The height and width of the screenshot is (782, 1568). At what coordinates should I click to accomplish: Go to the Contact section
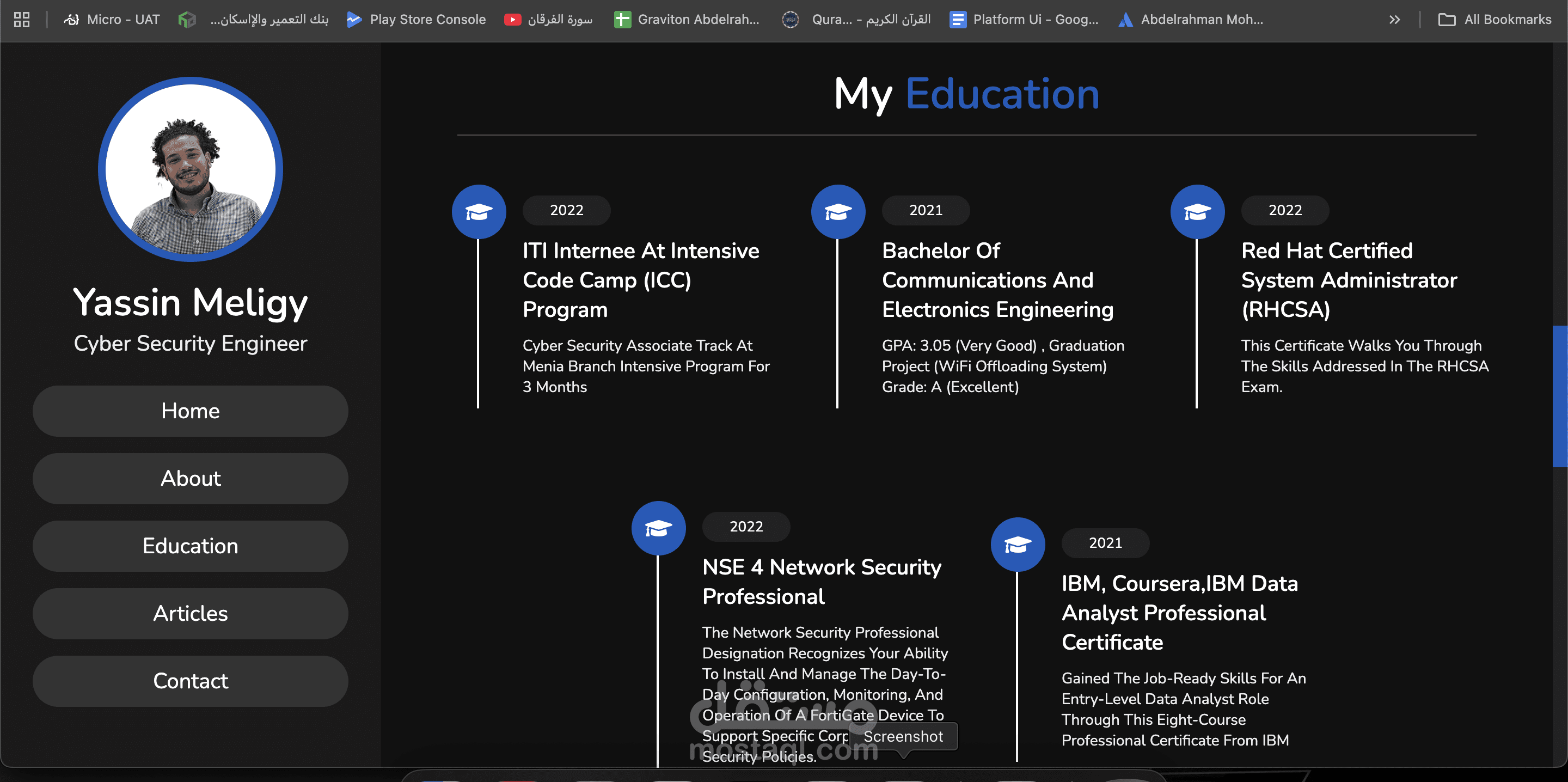click(191, 681)
